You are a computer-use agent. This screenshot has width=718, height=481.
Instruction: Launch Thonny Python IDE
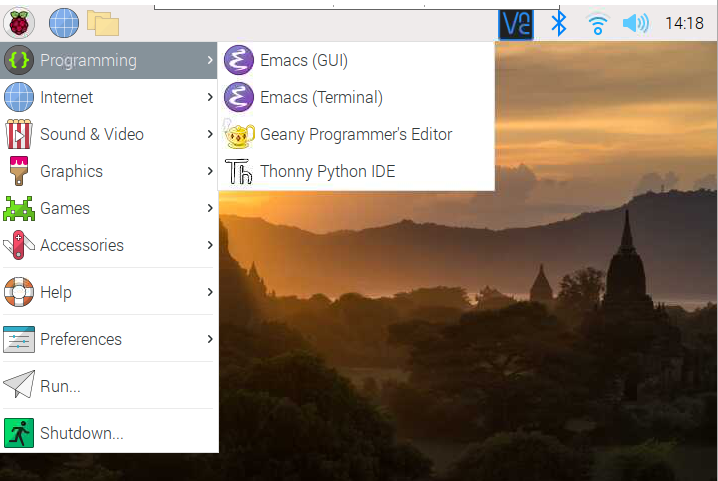(356, 171)
